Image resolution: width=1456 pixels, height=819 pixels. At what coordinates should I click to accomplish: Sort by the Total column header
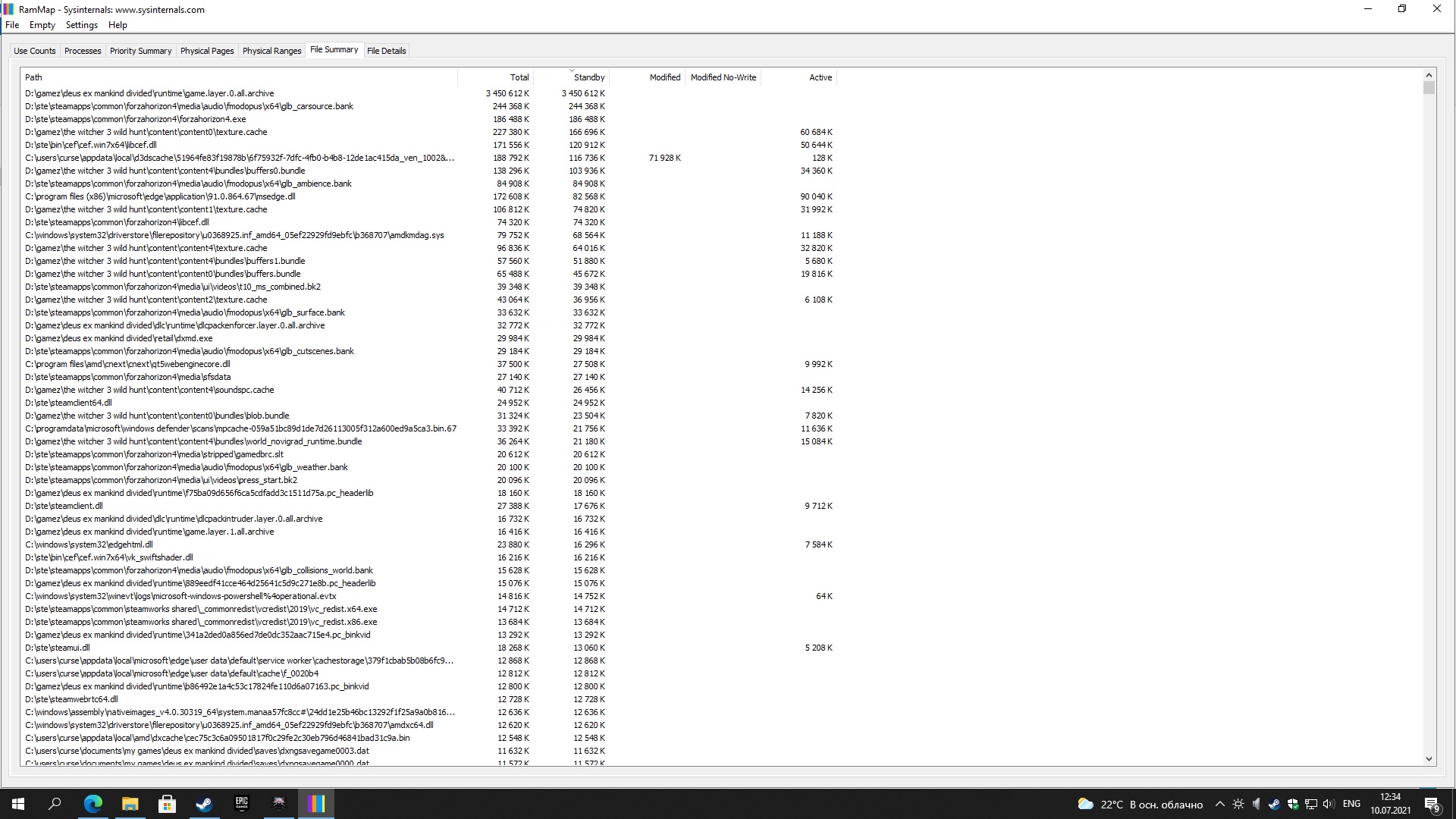[x=495, y=77]
